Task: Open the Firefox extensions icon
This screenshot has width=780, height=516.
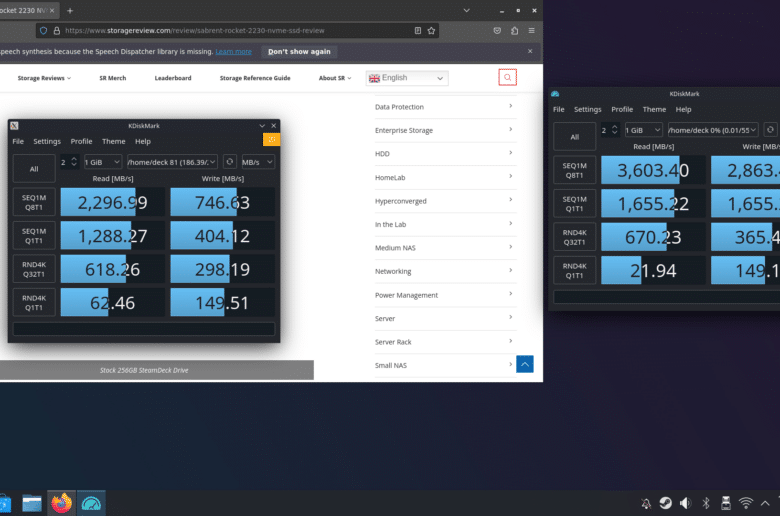Action: point(514,30)
